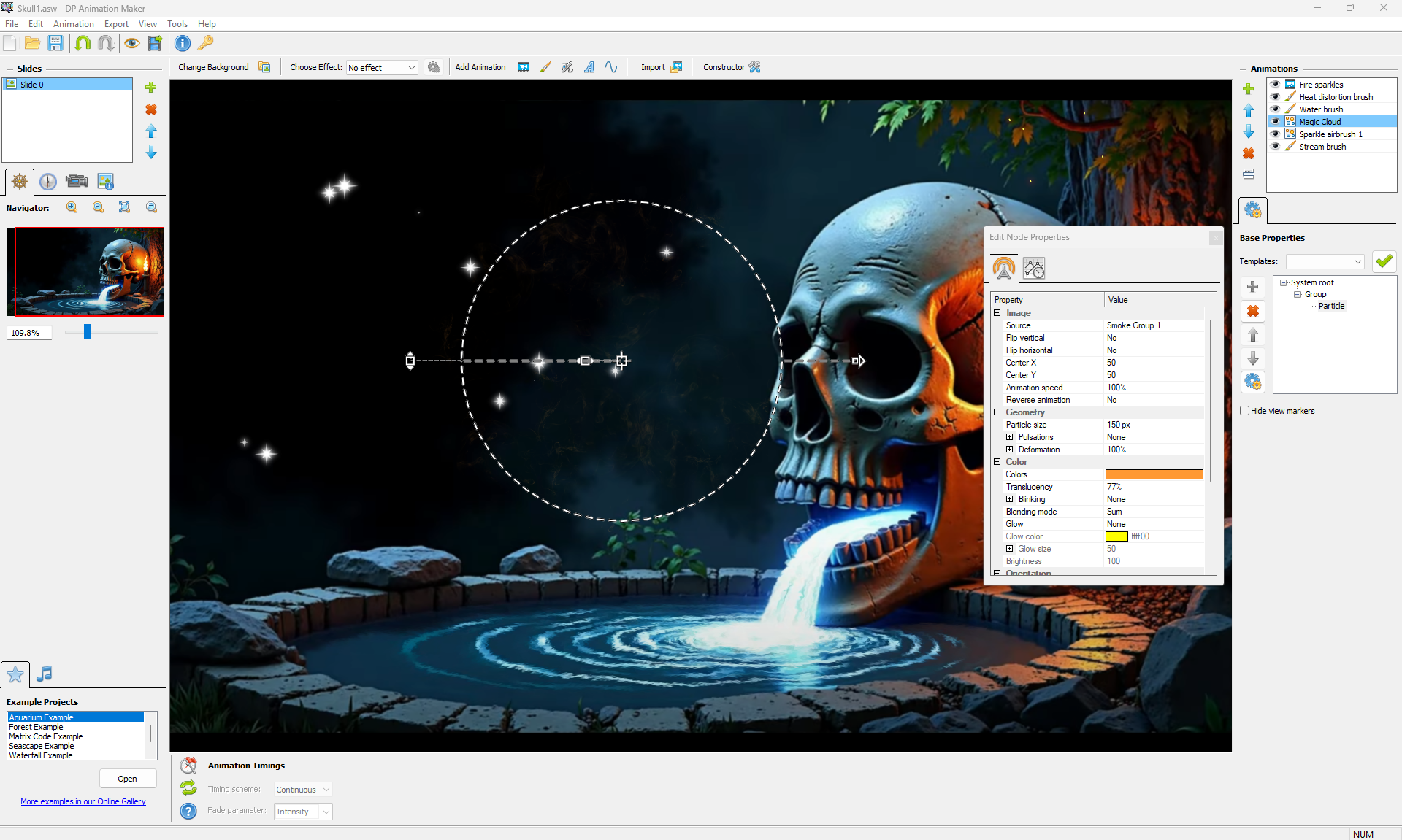Click the brush animation icon
This screenshot has width=1402, height=840.
tap(545, 67)
